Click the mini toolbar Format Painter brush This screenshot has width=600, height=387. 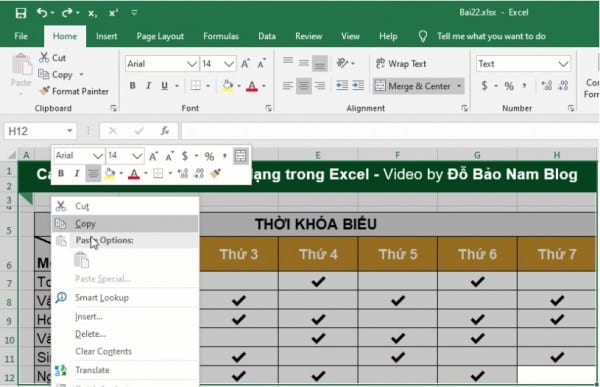(x=215, y=173)
